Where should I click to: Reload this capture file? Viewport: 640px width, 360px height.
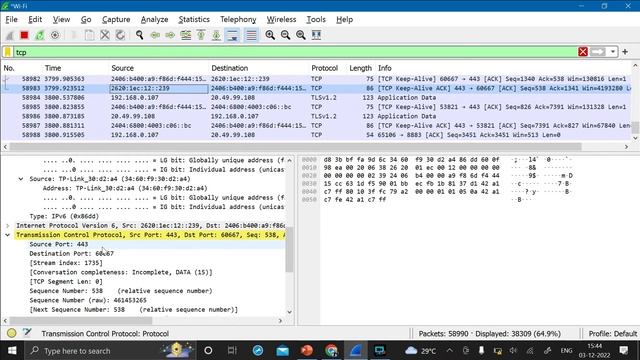point(120,36)
